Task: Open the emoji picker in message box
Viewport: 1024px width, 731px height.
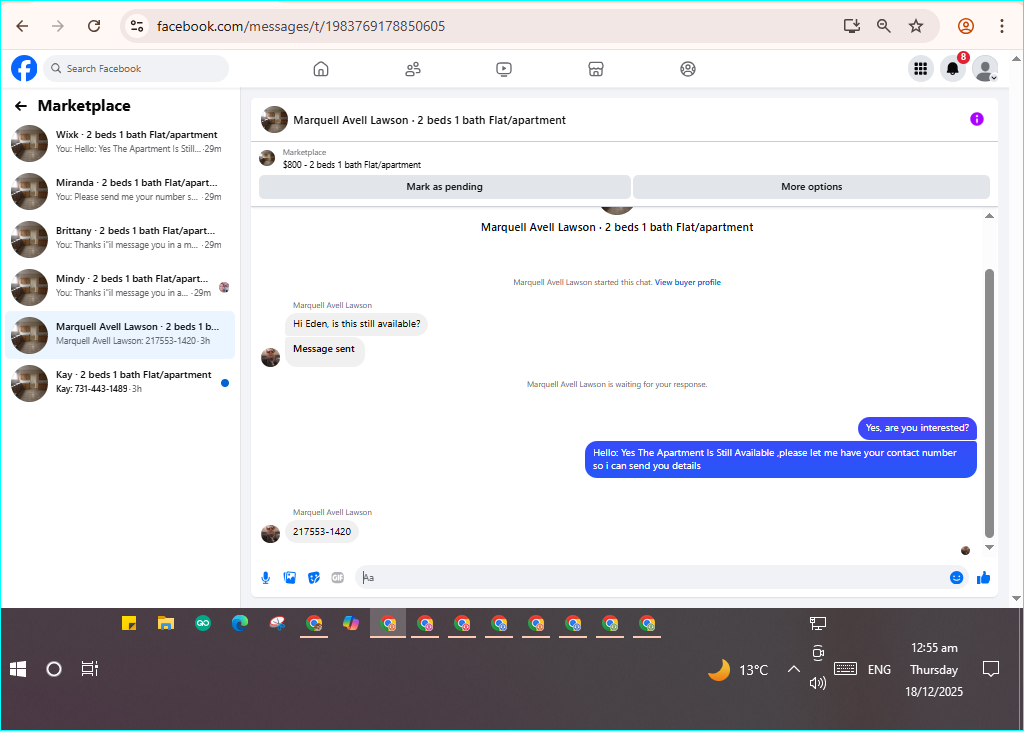Action: (x=956, y=577)
